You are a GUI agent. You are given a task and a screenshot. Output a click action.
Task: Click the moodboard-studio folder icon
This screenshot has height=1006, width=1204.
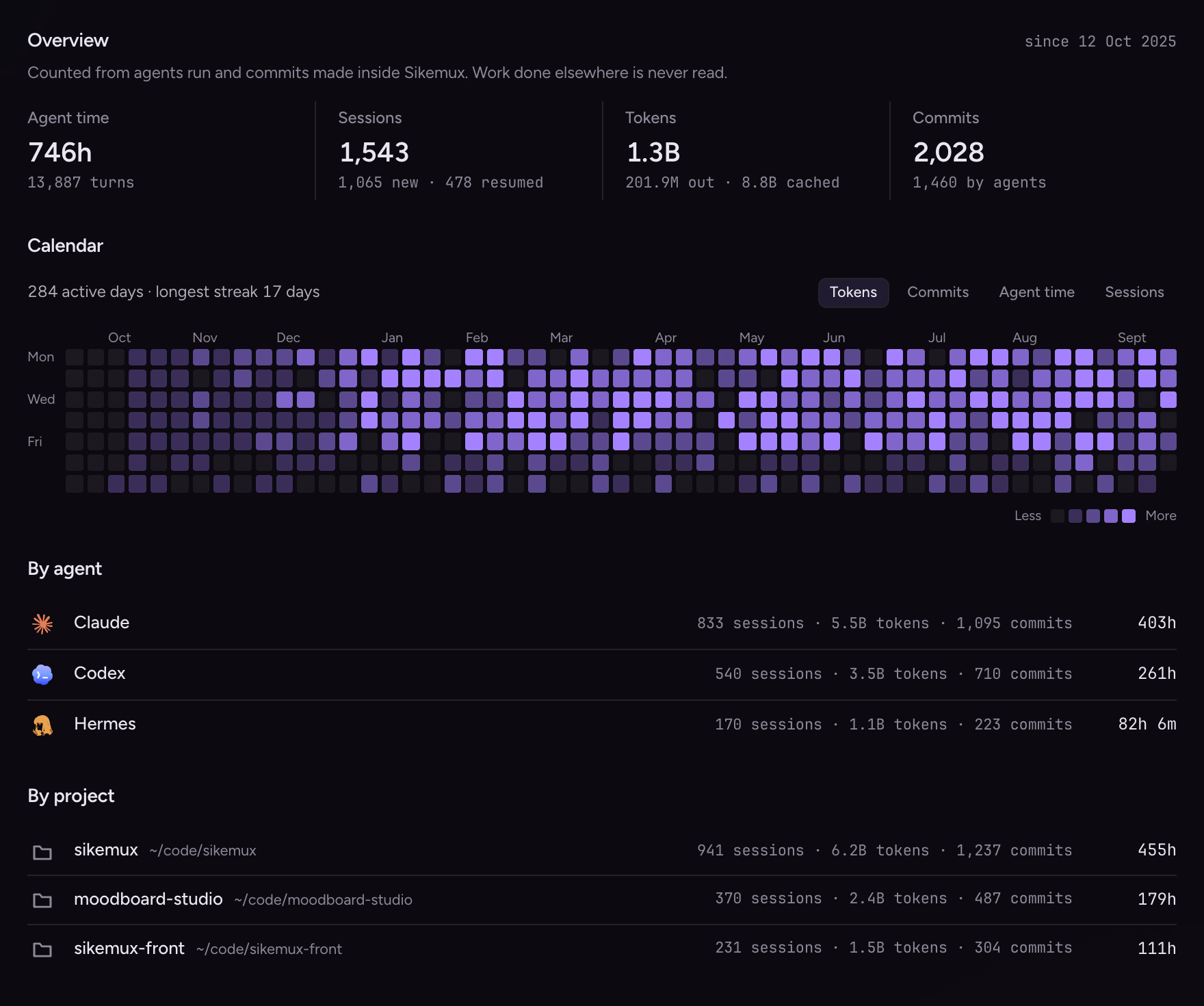pos(42,900)
